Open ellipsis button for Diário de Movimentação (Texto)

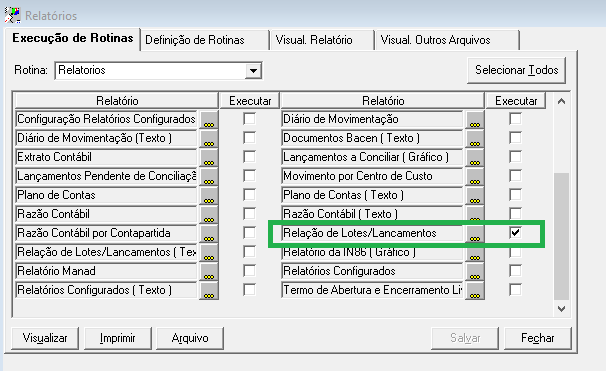(209, 138)
